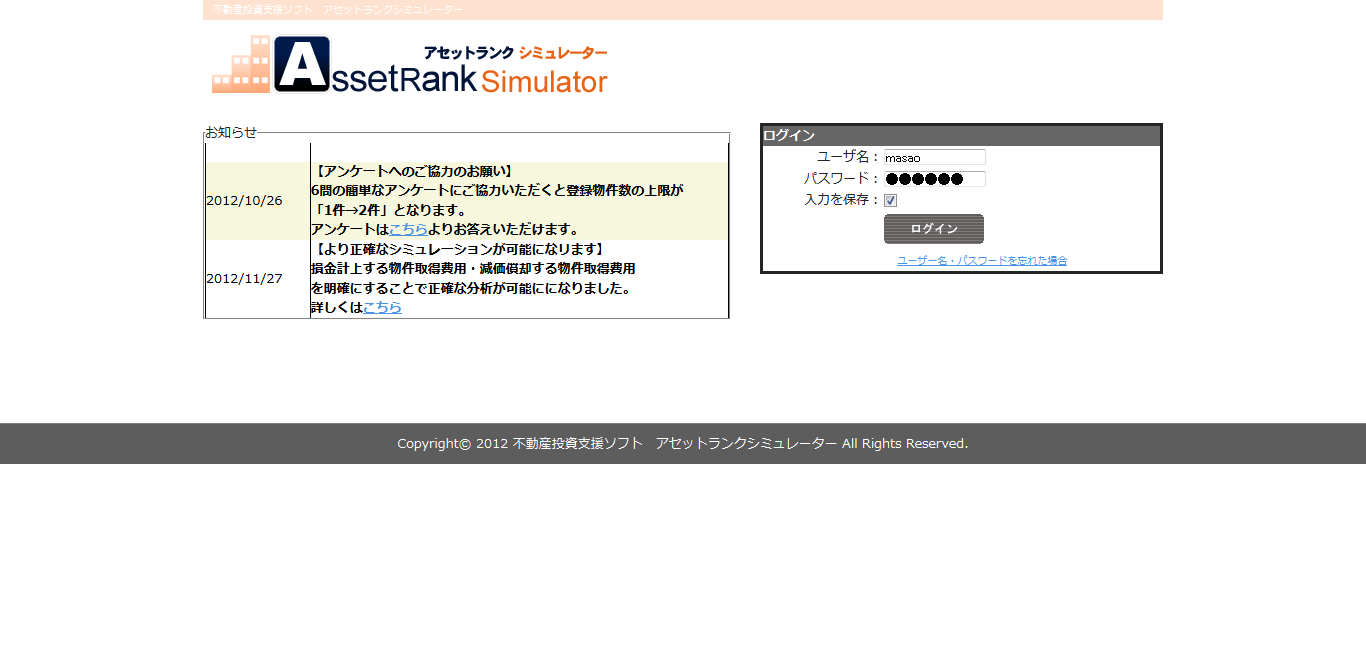The height and width of the screenshot is (662, 1366).
Task: Open the 詳しくはこちら link
Action: [382, 307]
